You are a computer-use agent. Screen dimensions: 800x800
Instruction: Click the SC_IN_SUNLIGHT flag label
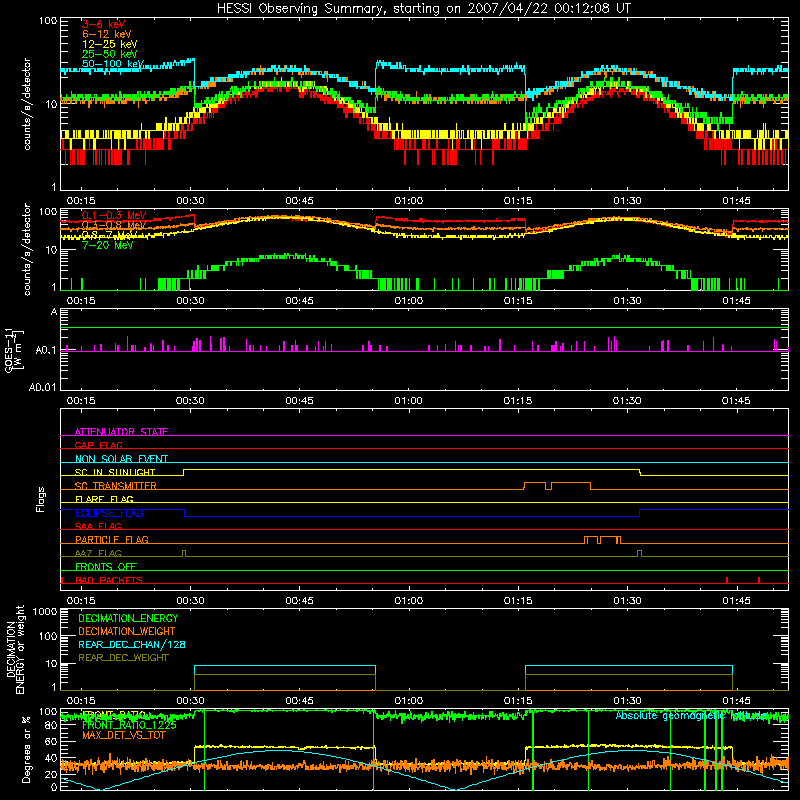tap(115, 472)
